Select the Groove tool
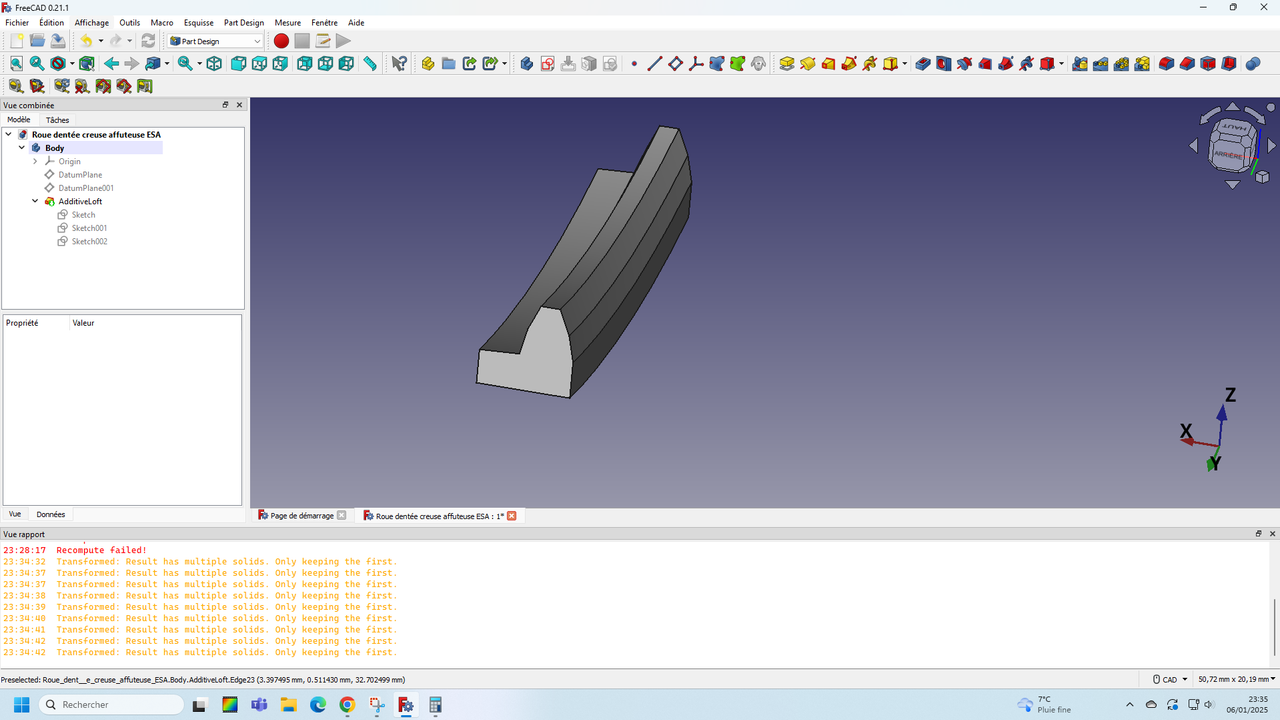Viewport: 1280px width, 720px height. tap(964, 64)
